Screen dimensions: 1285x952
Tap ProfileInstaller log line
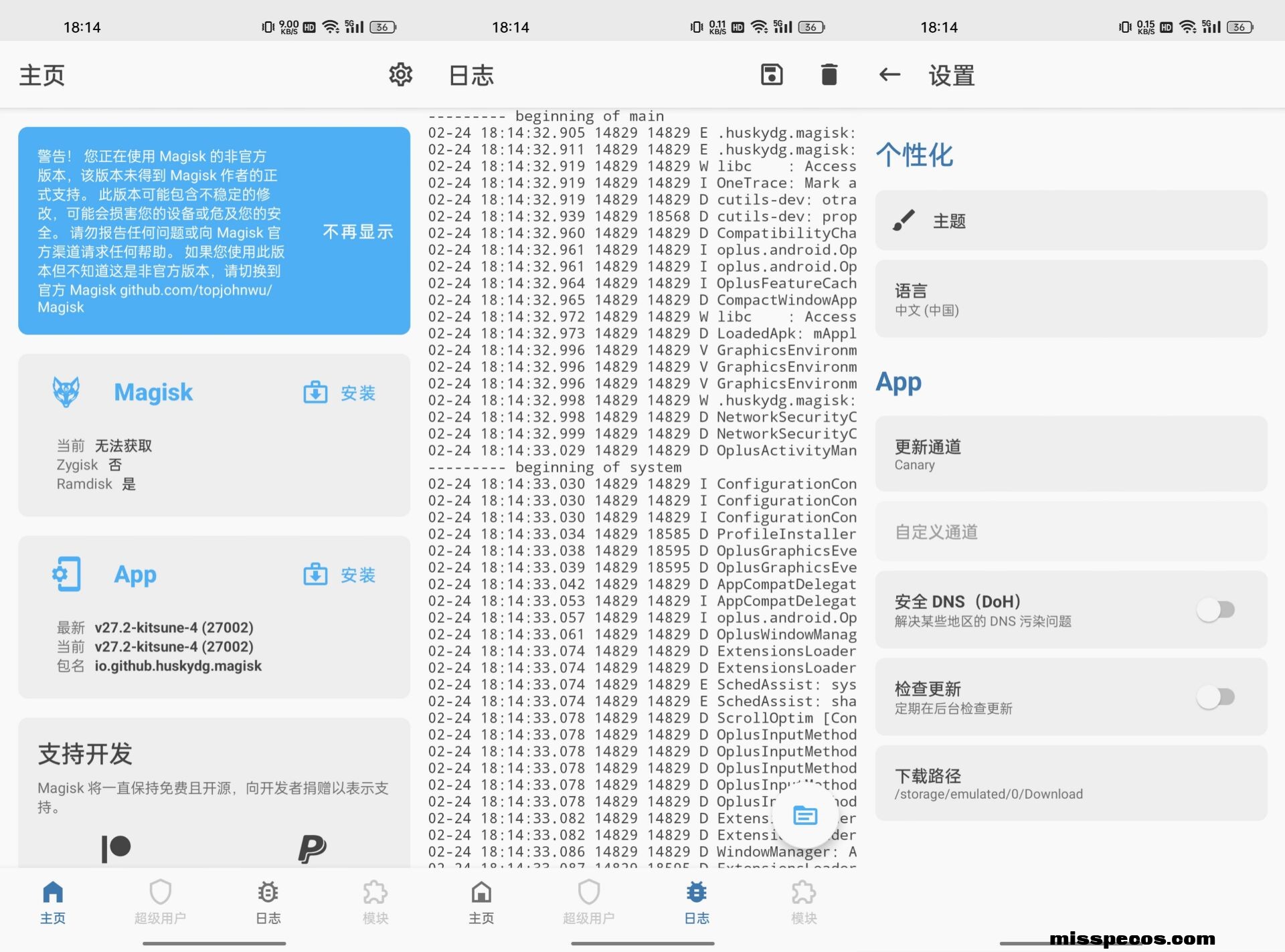click(x=642, y=534)
